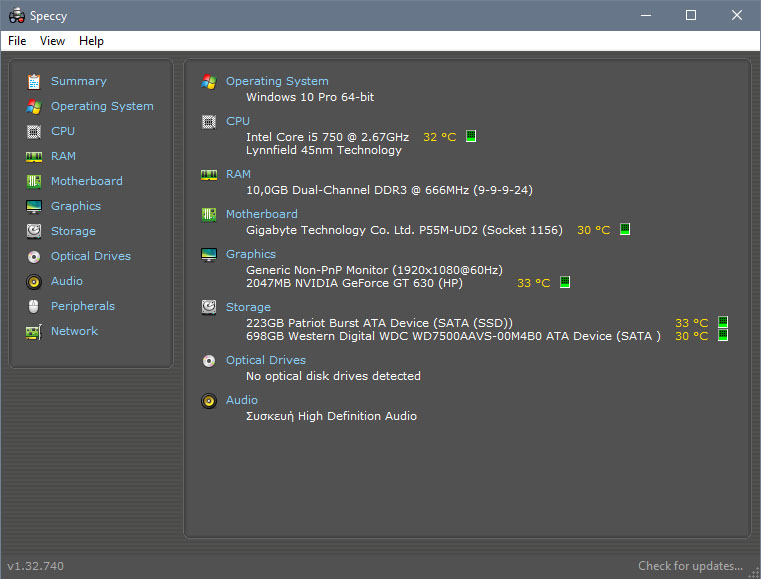Click the CPU chip icon in sidebar
This screenshot has width=761, height=579.
(33, 132)
